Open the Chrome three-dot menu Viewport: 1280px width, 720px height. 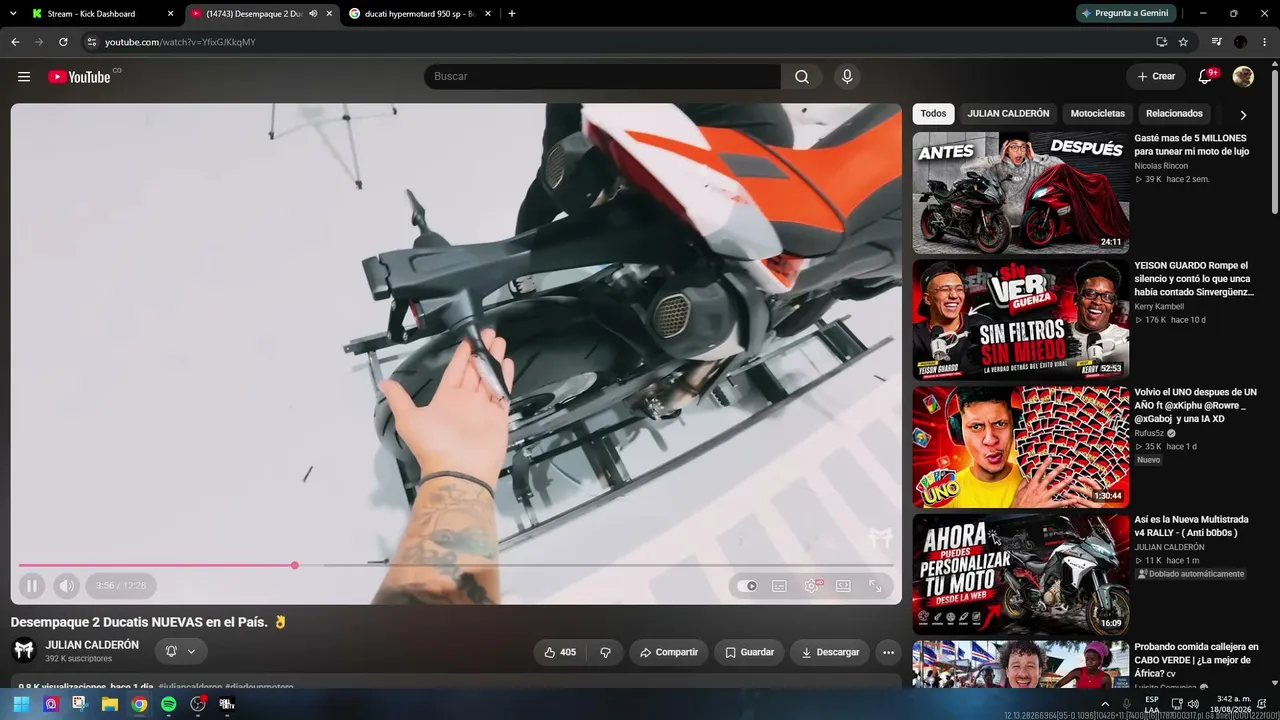(1264, 42)
